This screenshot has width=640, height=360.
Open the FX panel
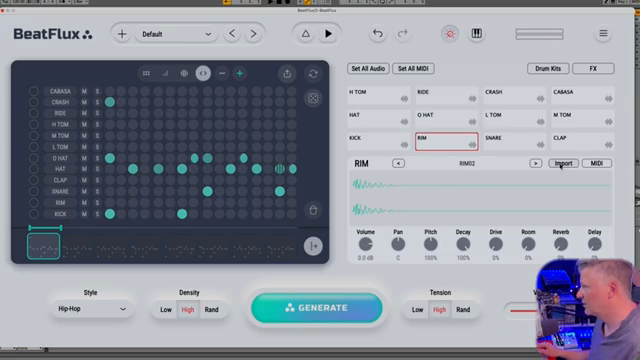pyautogui.click(x=593, y=69)
